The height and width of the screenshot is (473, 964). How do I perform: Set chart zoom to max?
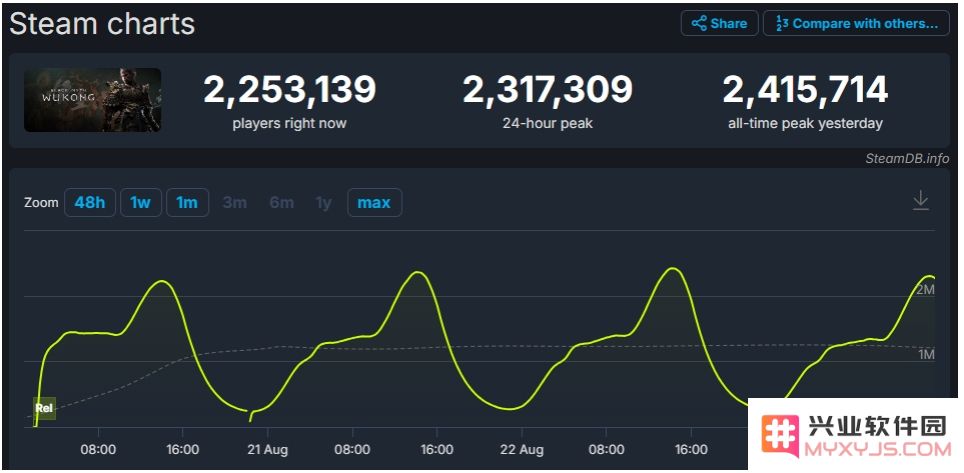(374, 202)
